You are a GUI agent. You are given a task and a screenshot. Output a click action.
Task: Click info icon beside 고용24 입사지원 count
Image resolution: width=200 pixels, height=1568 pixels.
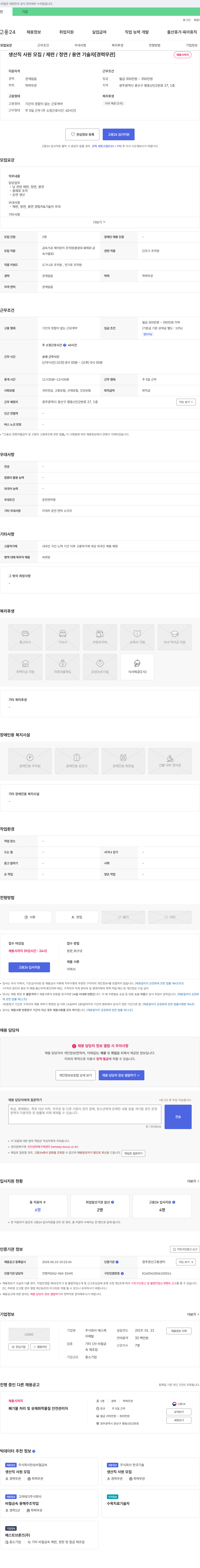pyautogui.click(x=174, y=1202)
